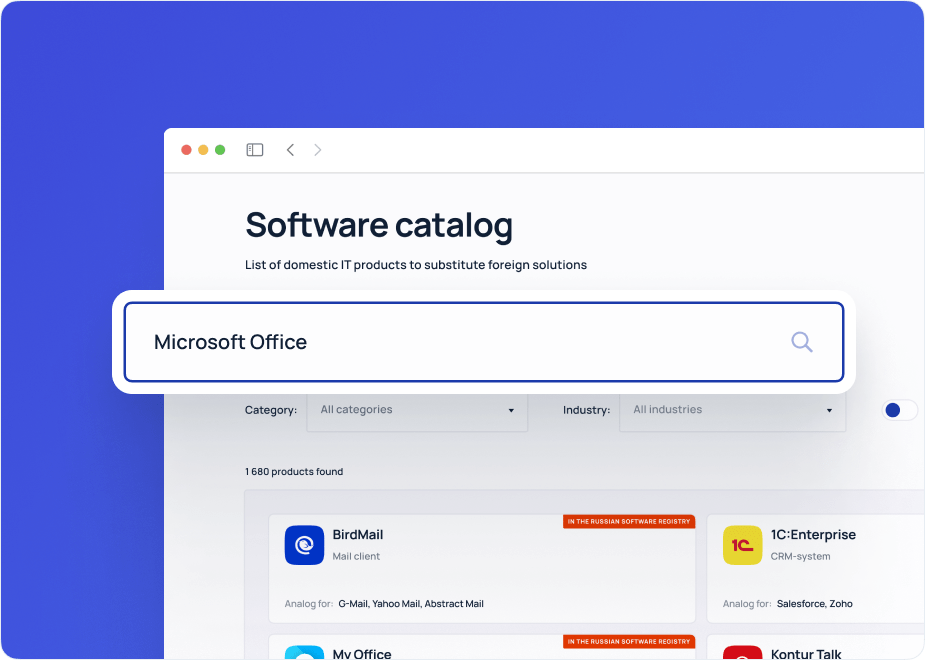The image size is (925, 660).
Task: Click the green maximize window dot
Action: (x=220, y=150)
